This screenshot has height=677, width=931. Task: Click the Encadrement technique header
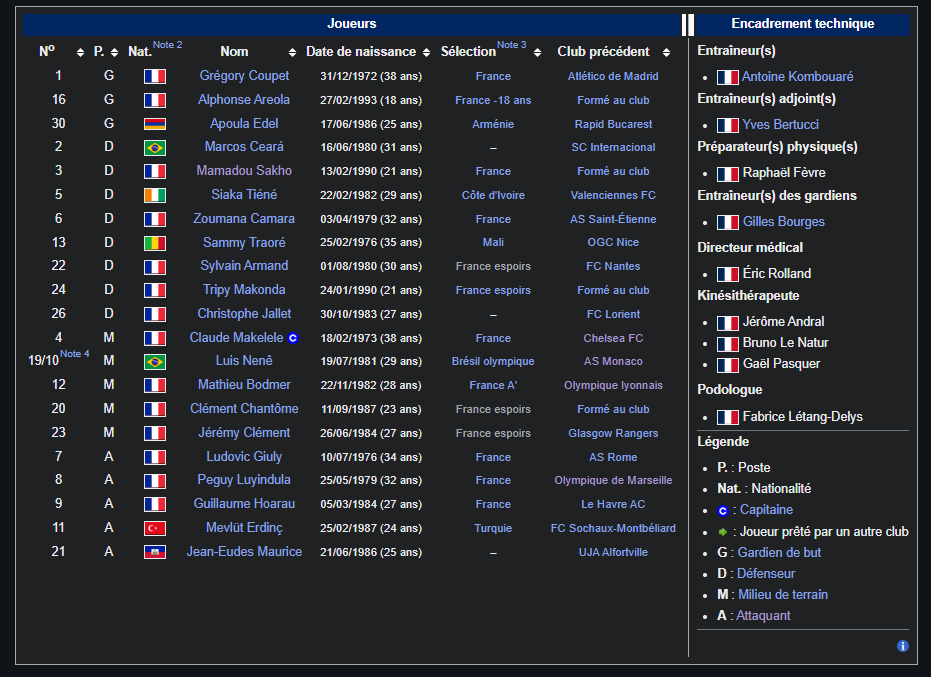coord(802,24)
